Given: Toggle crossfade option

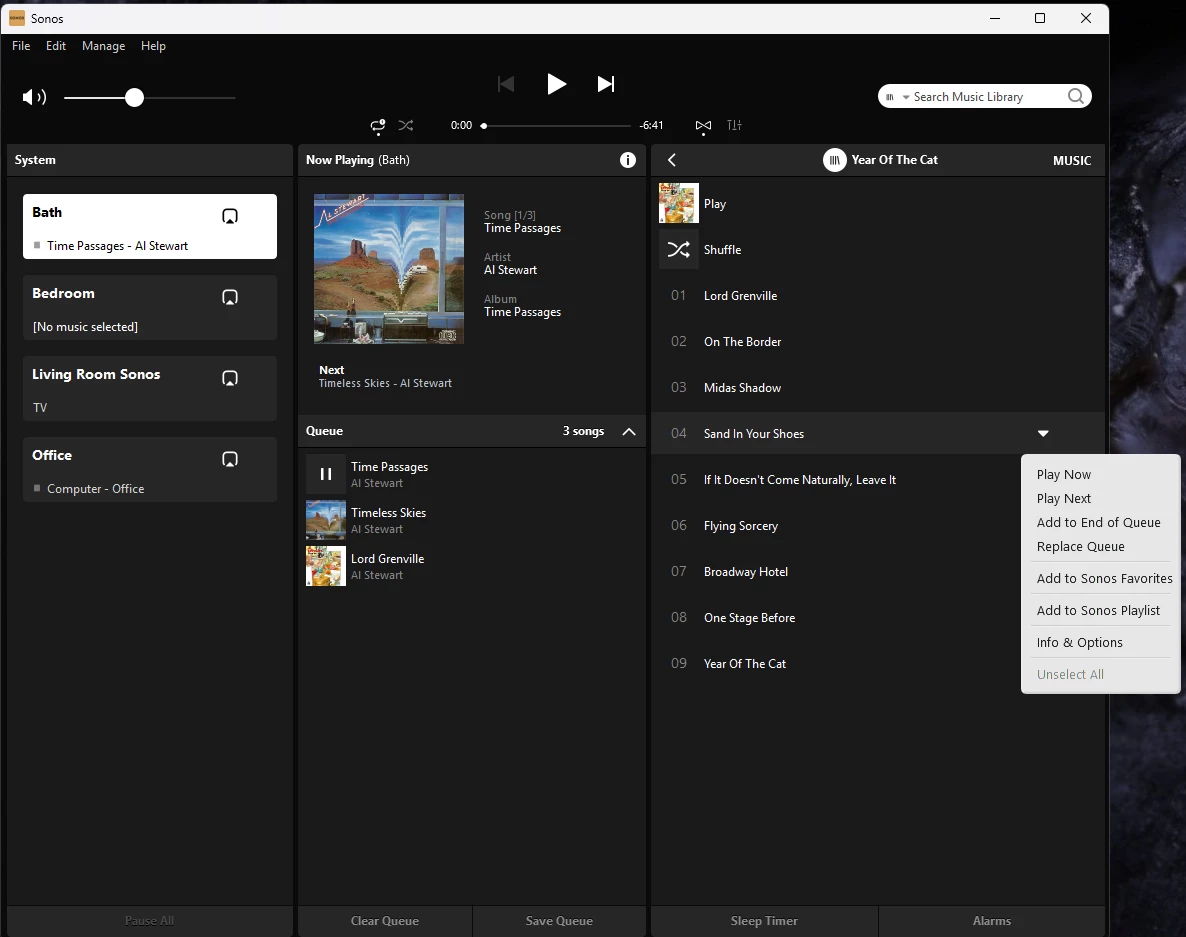Looking at the screenshot, I should click(x=703, y=126).
